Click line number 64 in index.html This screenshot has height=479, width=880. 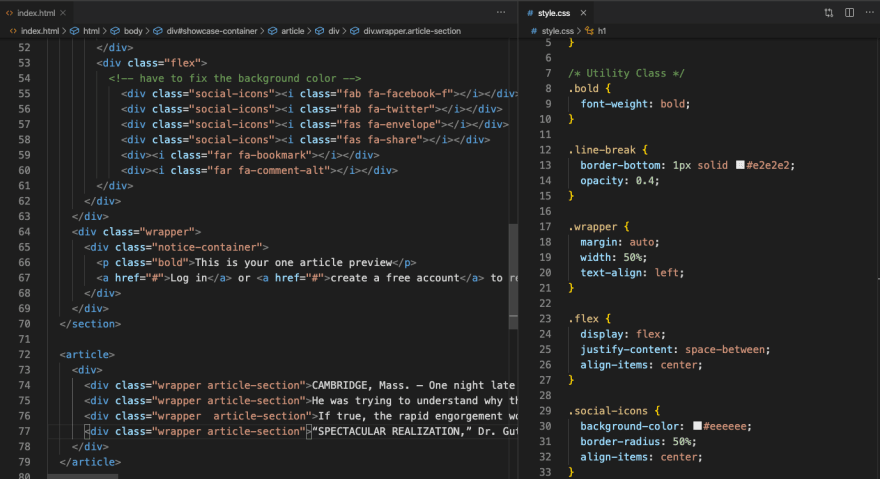coord(24,231)
